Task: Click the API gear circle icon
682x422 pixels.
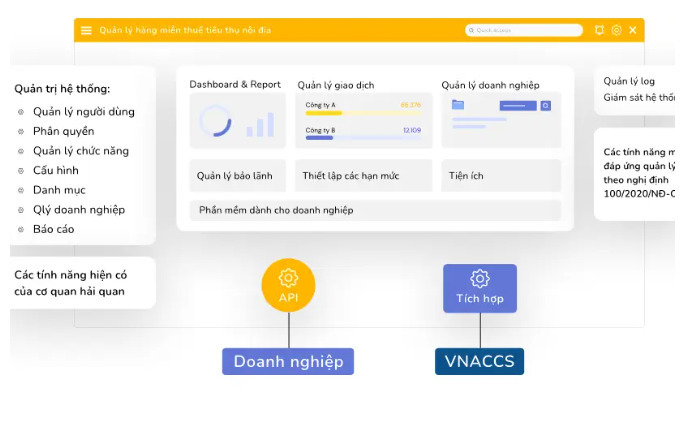Action: (288, 278)
